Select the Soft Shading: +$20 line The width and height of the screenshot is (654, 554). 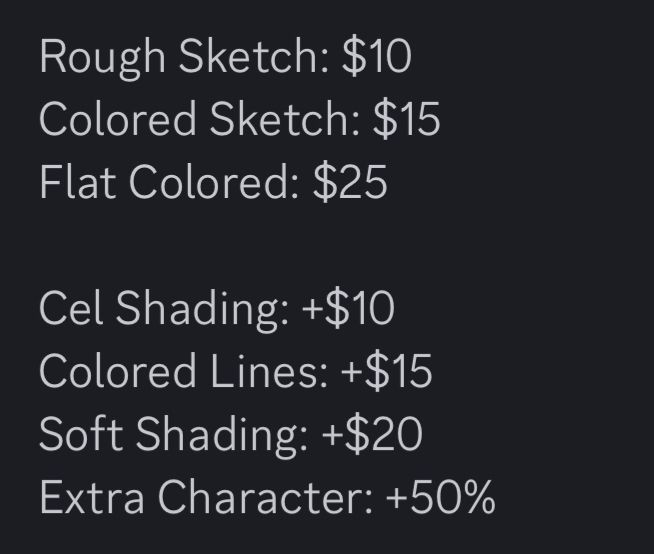(x=231, y=436)
